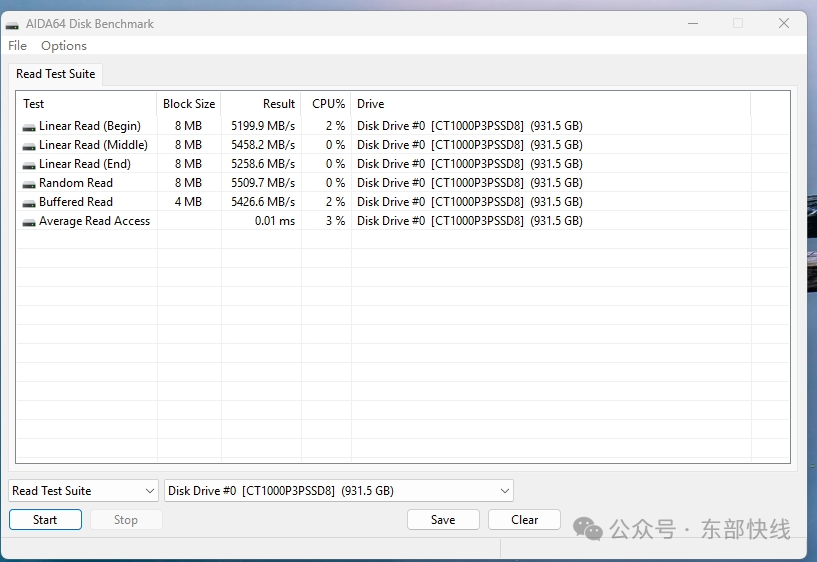Select the Buffered Read row label

tap(76, 202)
